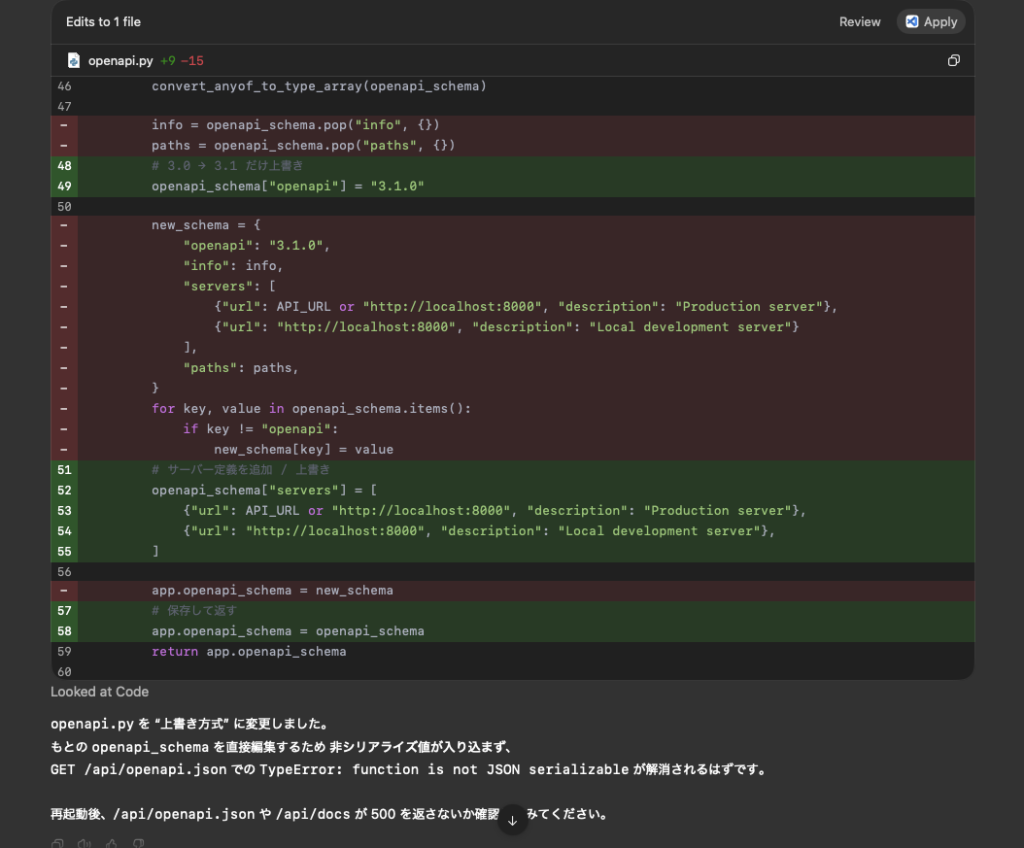The width and height of the screenshot is (1024, 848).
Task: Open the Review changes option
Action: point(859,22)
